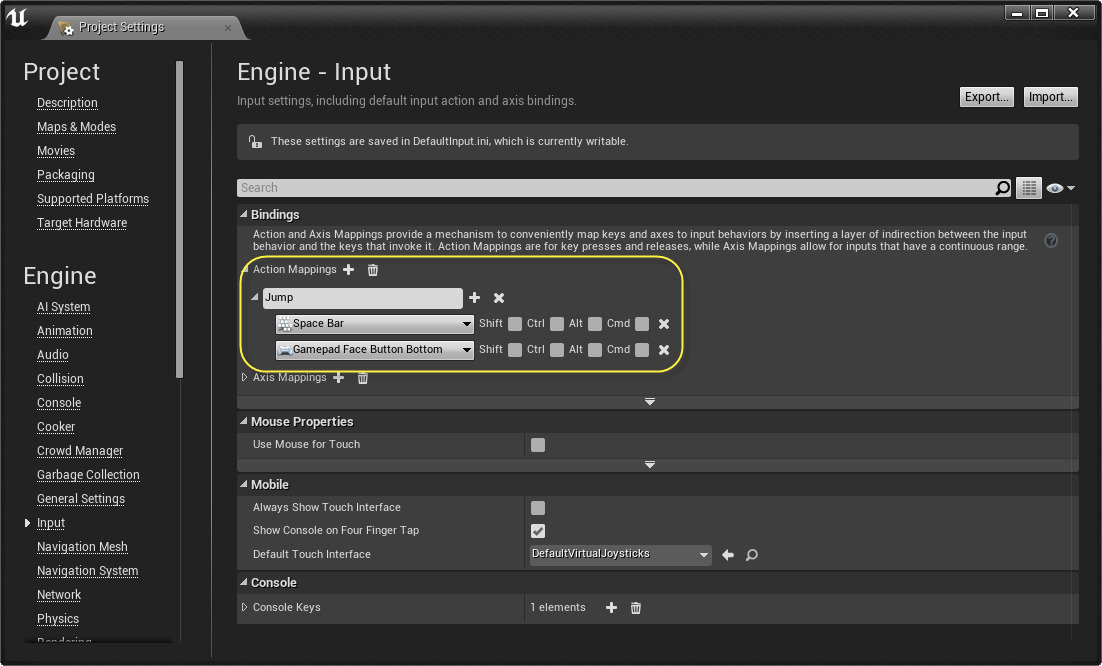1102x666 pixels.
Task: Check Shift modifier for Space Bar binding
Action: tap(515, 324)
